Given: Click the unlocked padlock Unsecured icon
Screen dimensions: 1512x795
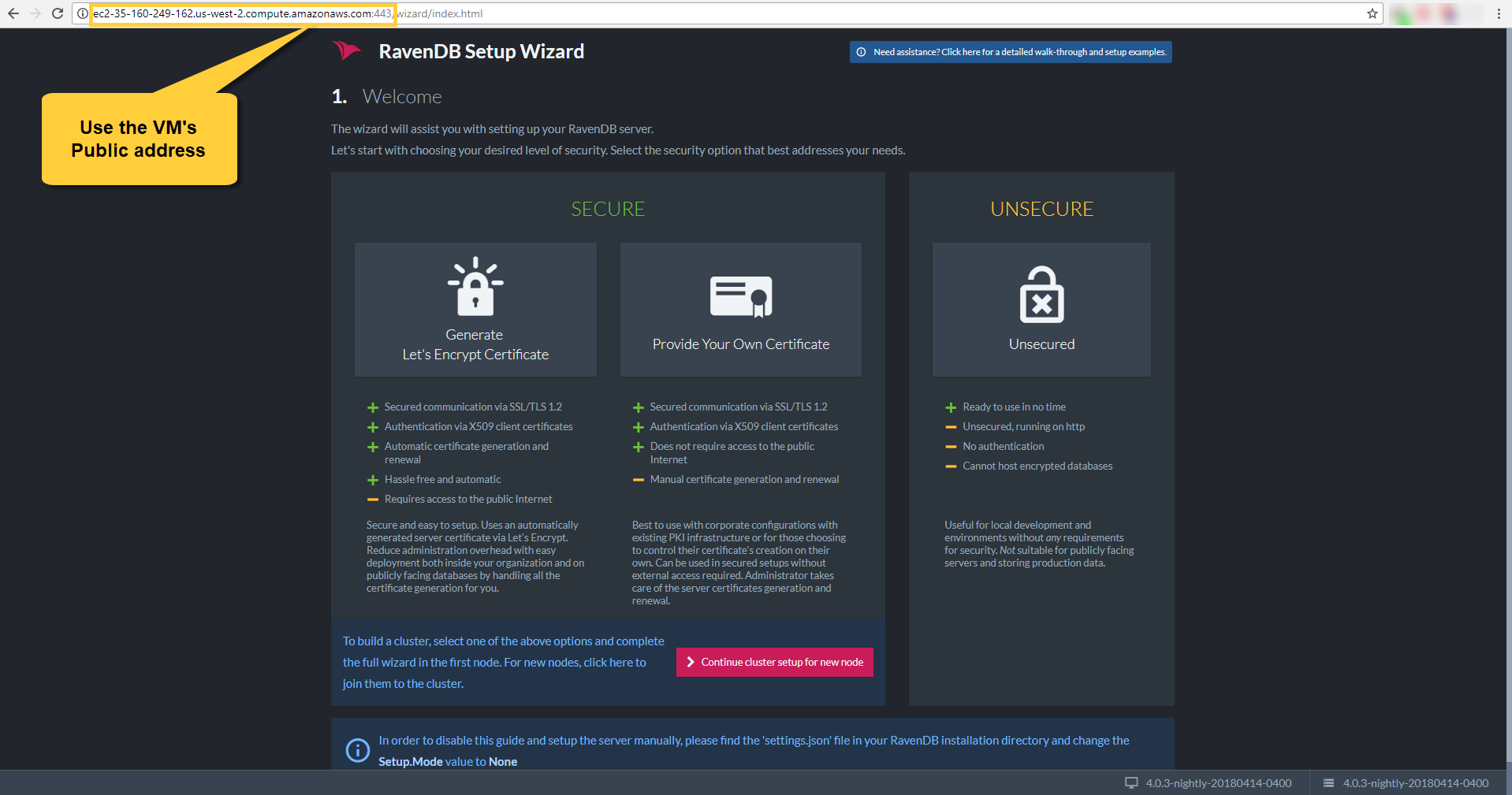Looking at the screenshot, I should pyautogui.click(x=1041, y=295).
